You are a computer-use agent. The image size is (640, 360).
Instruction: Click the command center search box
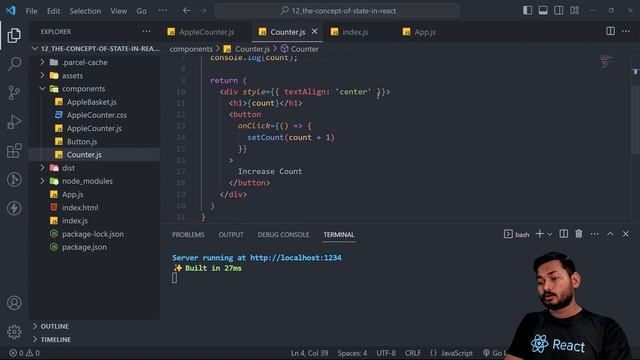click(x=337, y=11)
